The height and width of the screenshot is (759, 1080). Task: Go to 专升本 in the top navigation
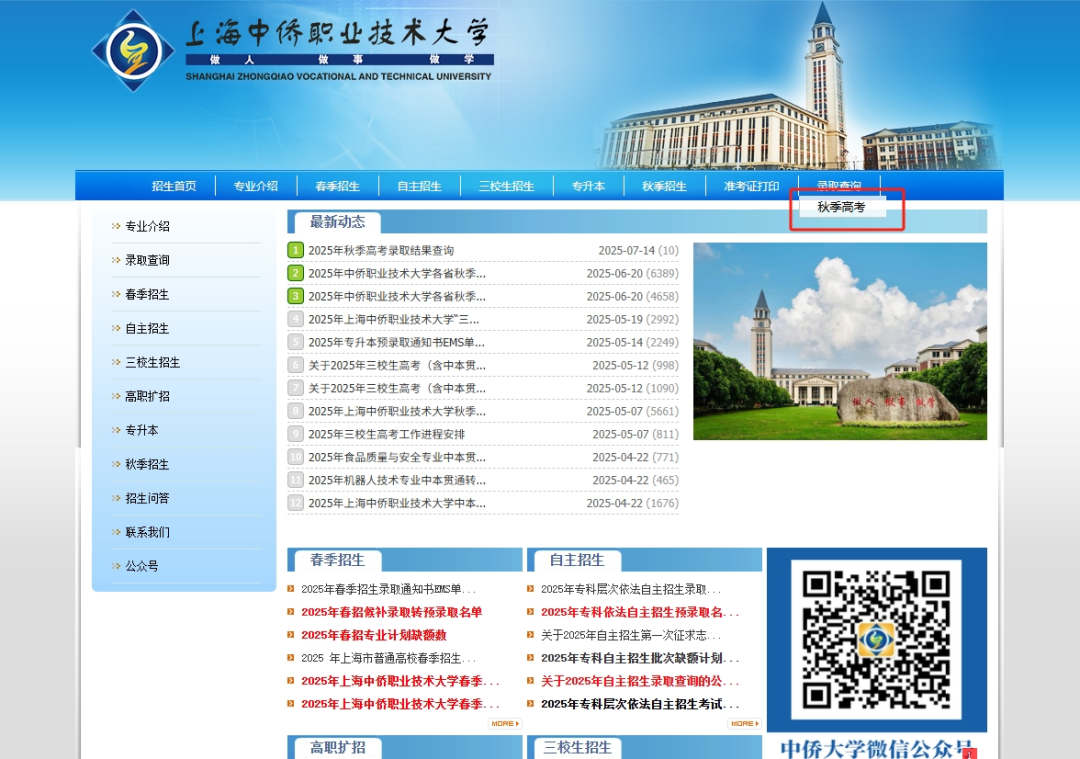pyautogui.click(x=588, y=186)
